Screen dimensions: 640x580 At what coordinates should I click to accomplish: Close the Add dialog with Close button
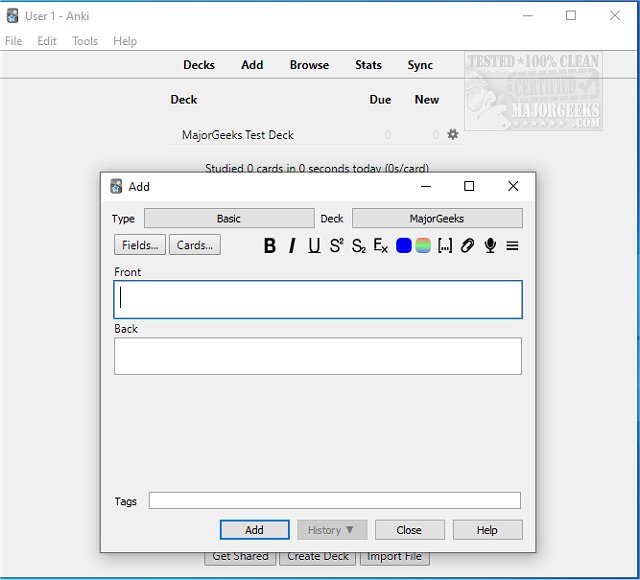coord(409,530)
